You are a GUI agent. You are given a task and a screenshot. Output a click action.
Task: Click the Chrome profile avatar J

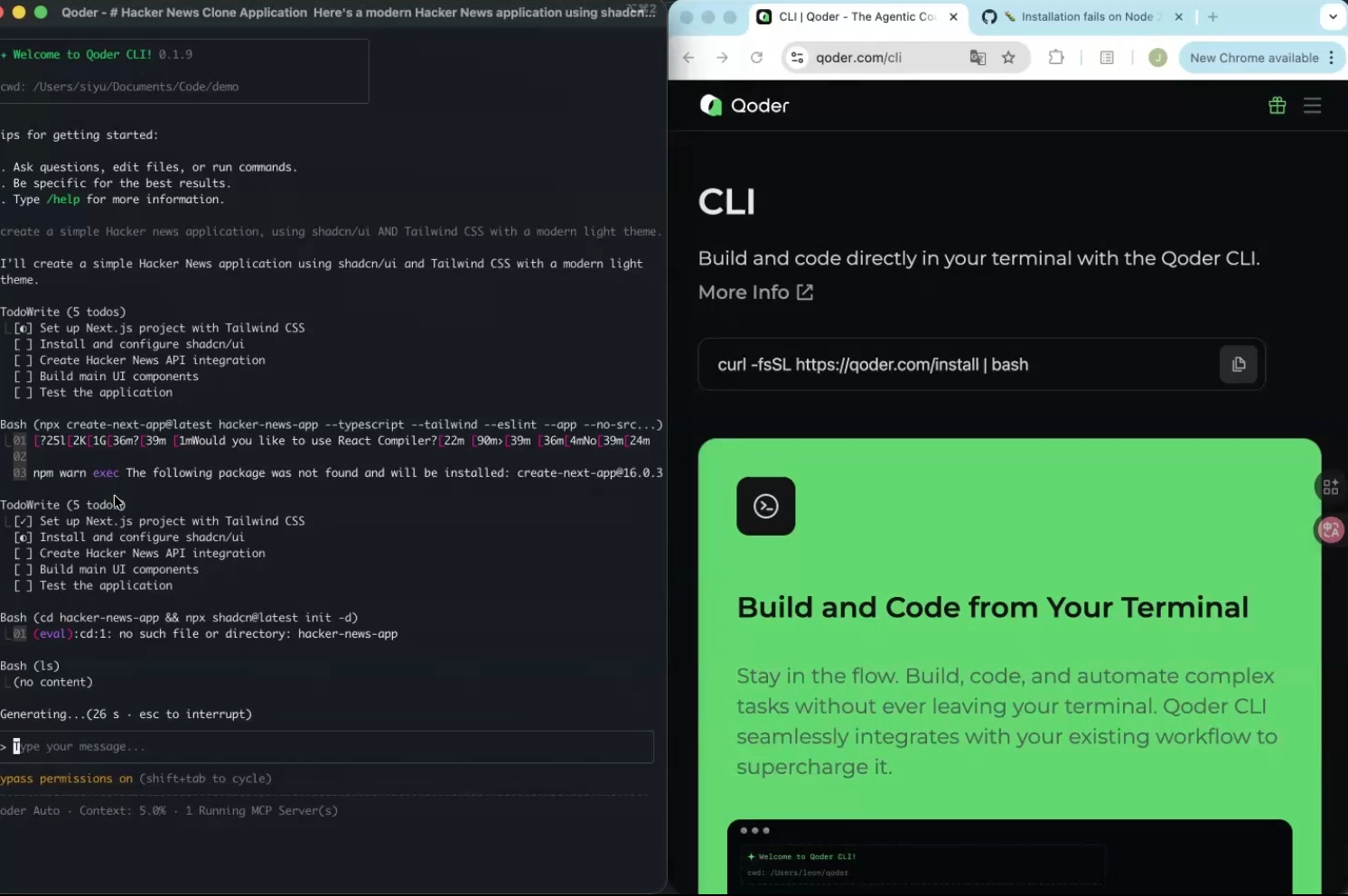point(1157,57)
